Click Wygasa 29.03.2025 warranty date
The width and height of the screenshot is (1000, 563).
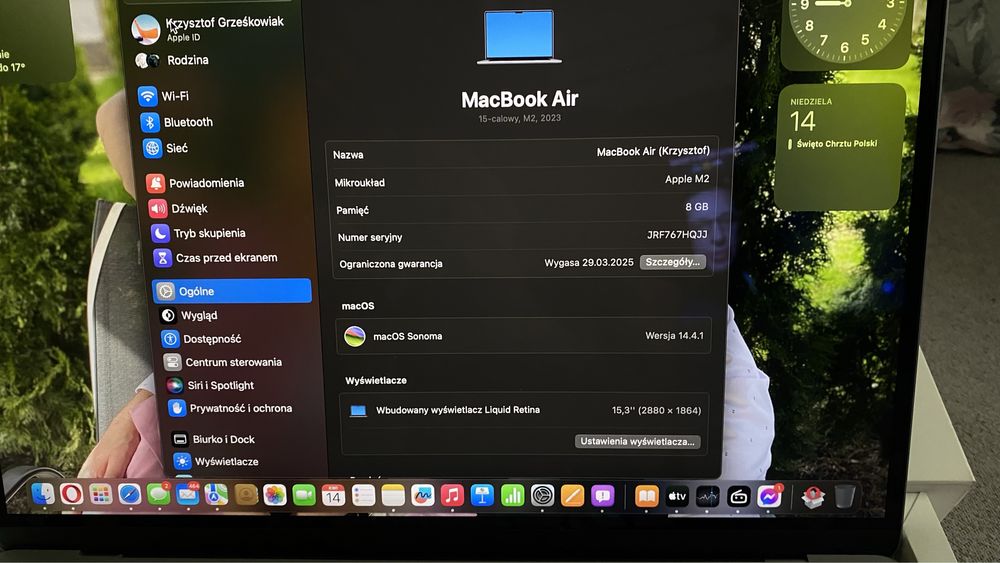click(x=589, y=263)
